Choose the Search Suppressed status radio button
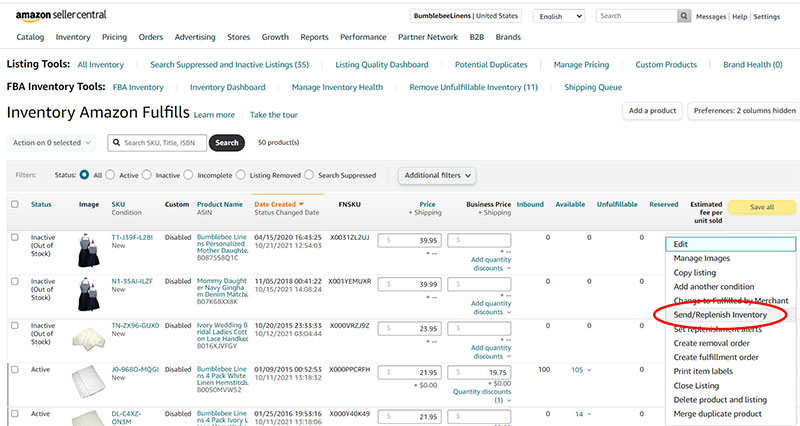This screenshot has height=426, width=800. click(x=309, y=174)
